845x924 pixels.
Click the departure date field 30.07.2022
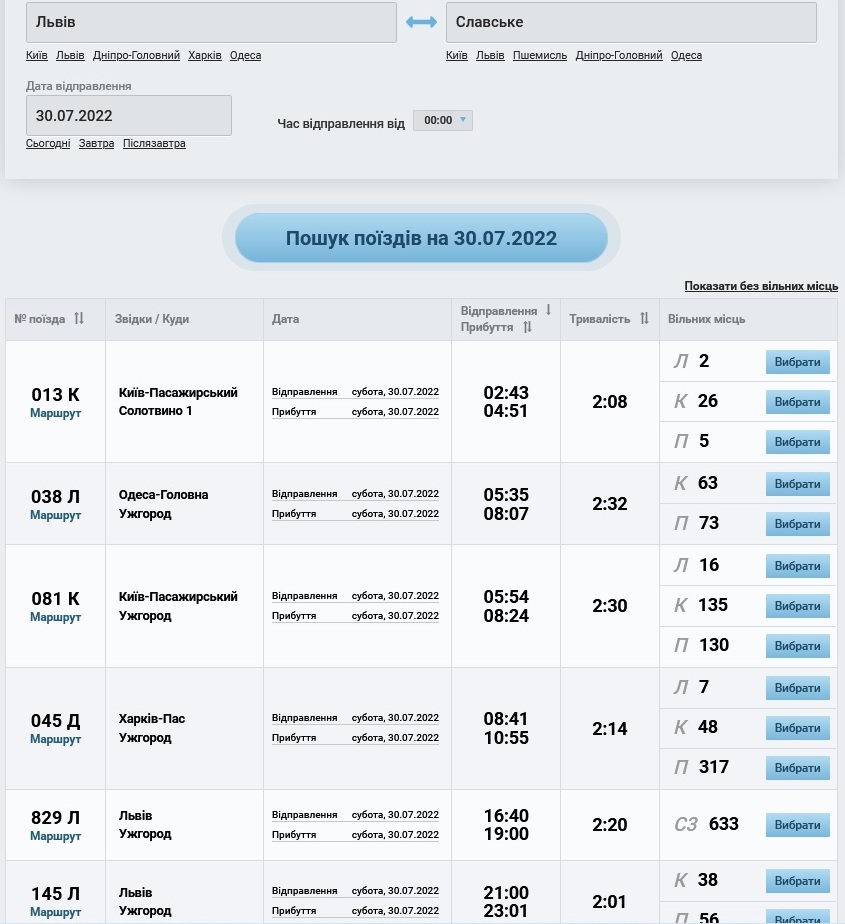[129, 115]
